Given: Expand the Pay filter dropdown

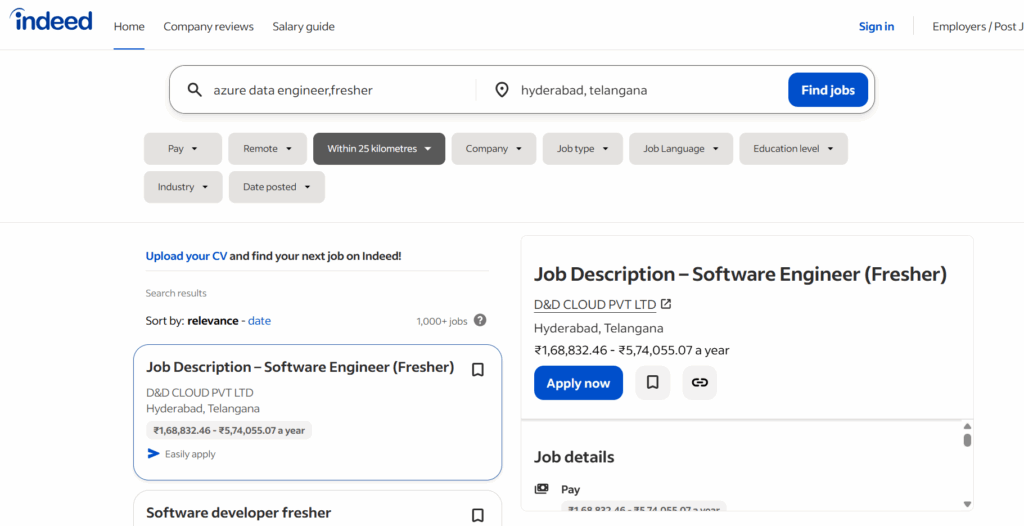Looking at the screenshot, I should 182,149.
